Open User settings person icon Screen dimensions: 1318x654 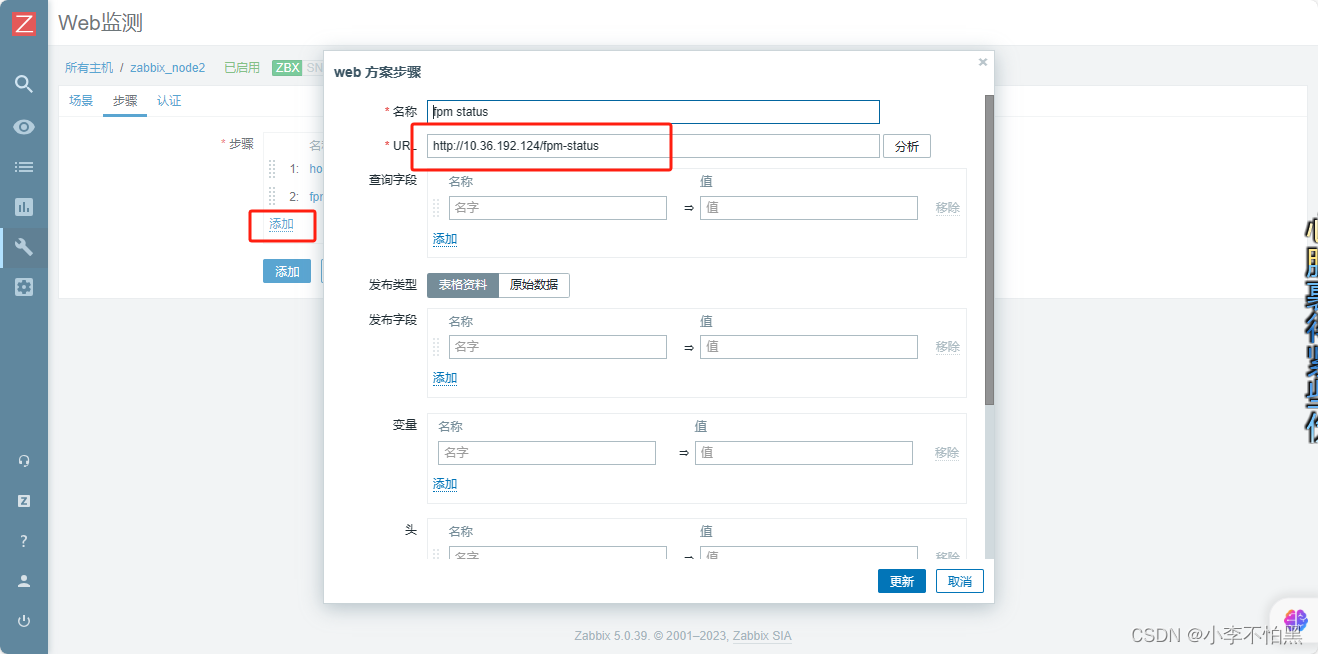click(x=24, y=581)
